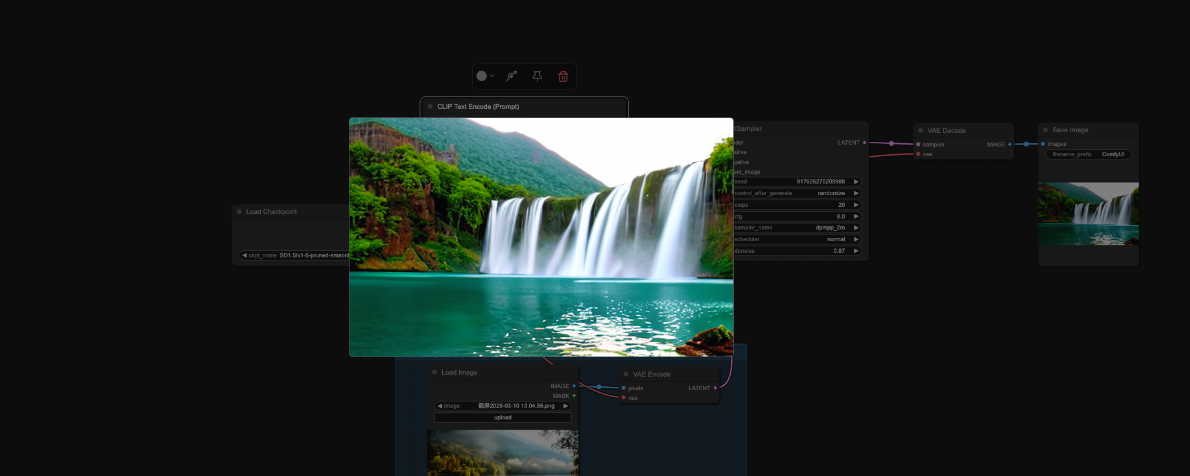The image size is (1190, 476).
Task: Select previous checkpoint via ckpt_name left arrow
Action: pyautogui.click(x=244, y=255)
